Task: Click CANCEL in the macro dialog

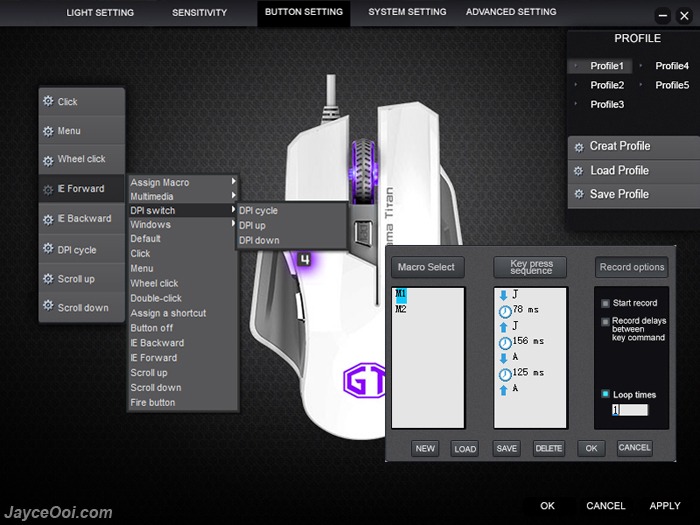Action: pyautogui.click(x=634, y=448)
